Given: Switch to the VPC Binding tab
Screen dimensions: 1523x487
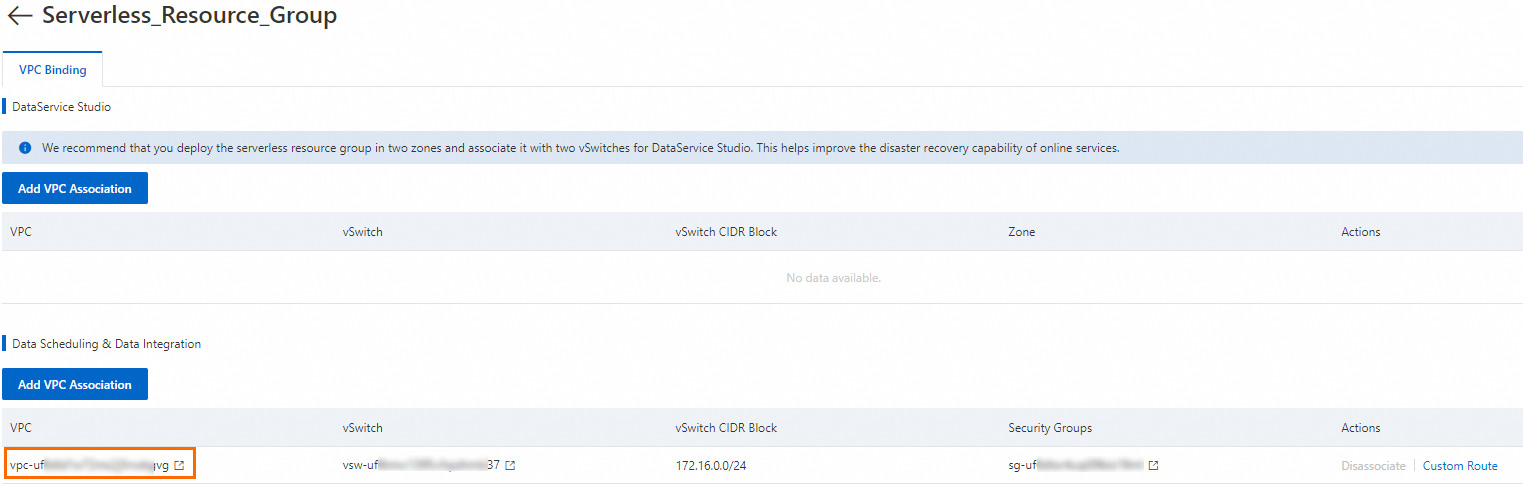Looking at the screenshot, I should [52, 70].
